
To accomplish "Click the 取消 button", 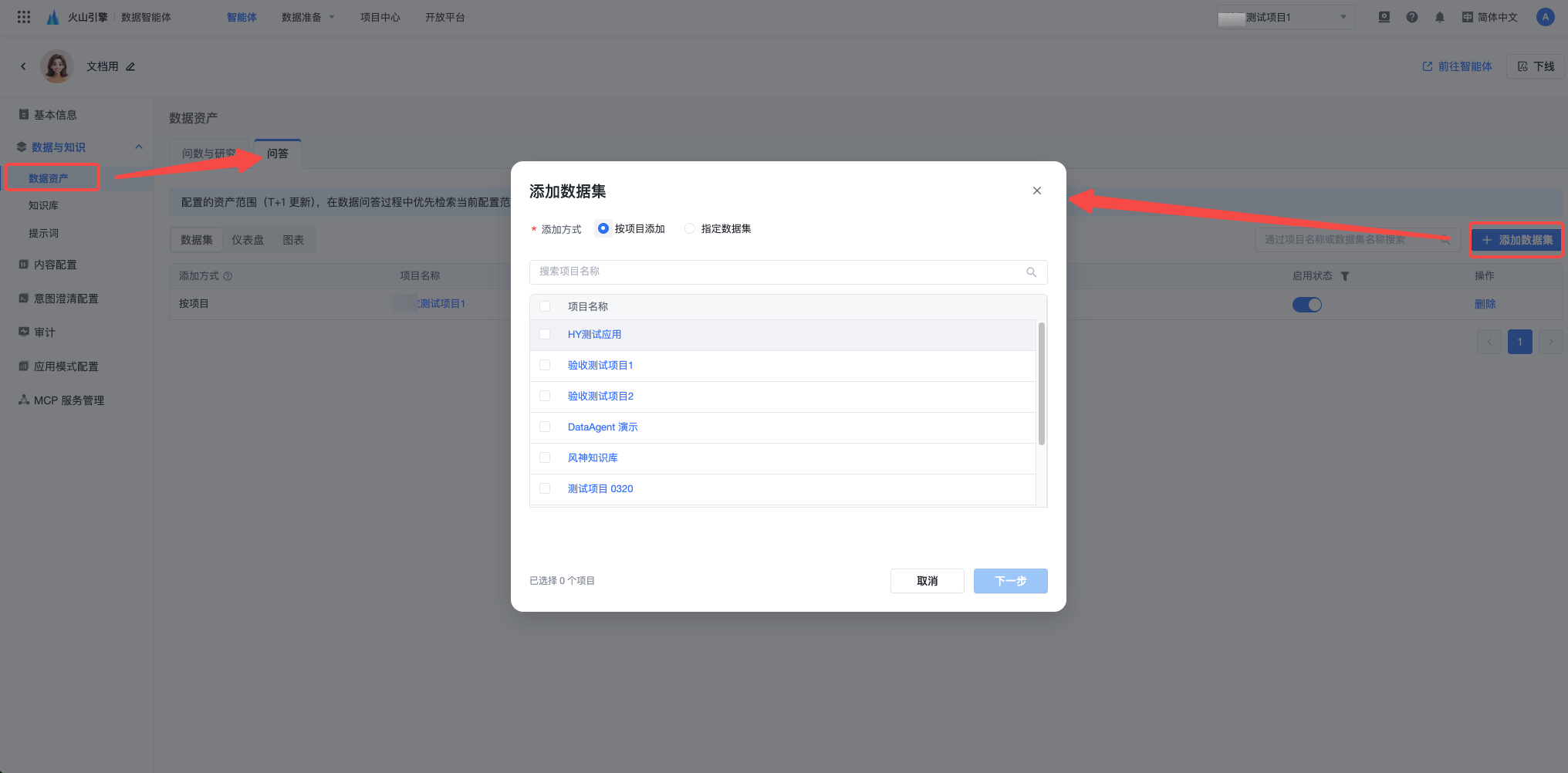I will (927, 581).
